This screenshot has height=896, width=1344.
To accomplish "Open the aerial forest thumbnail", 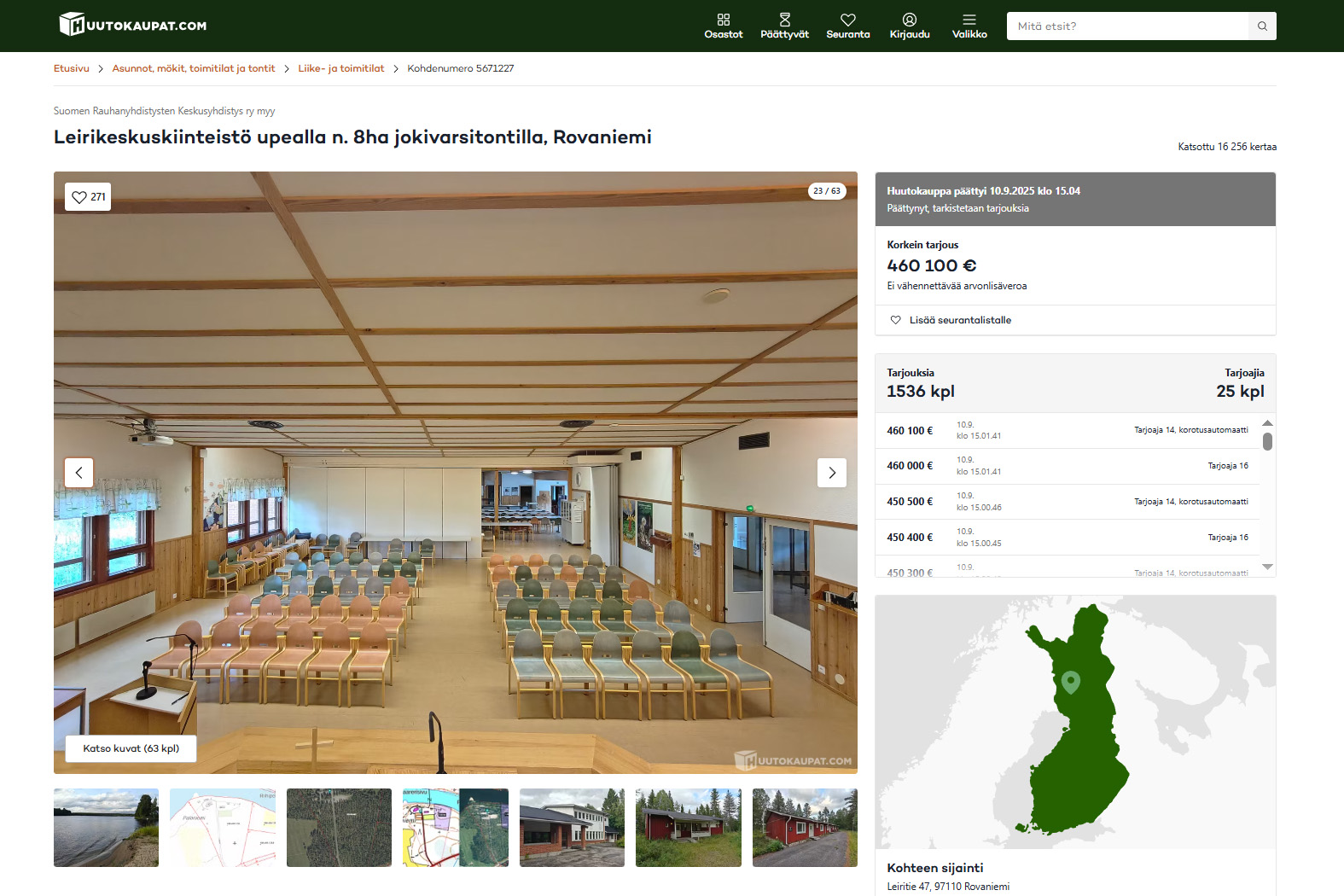I will (339, 828).
